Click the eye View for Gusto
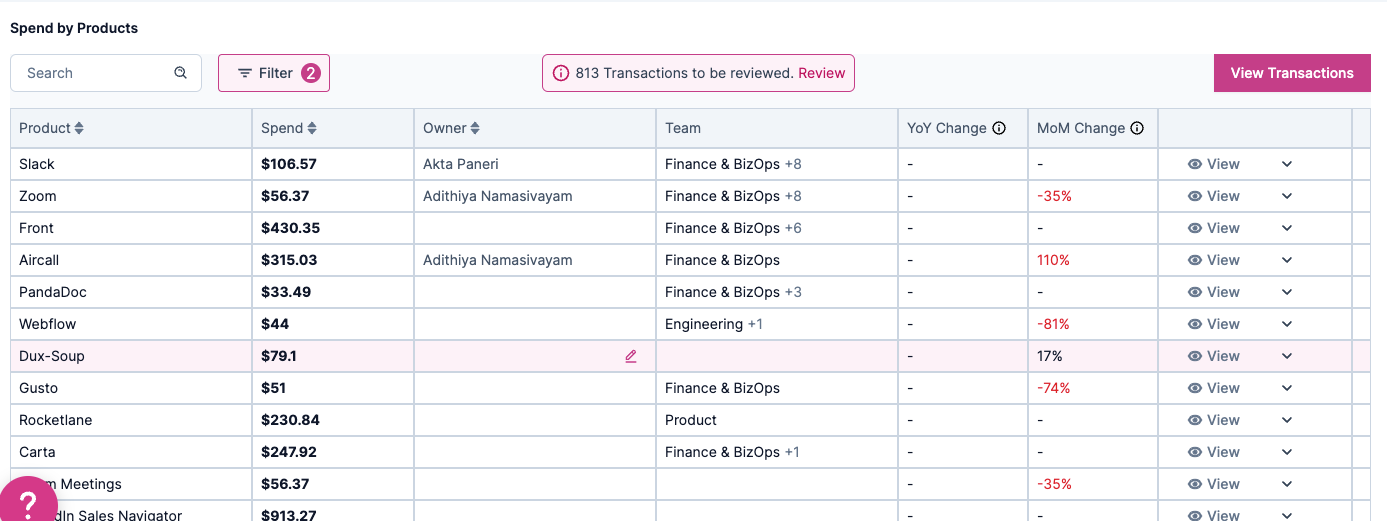Screen dimensions: 1387x521 click(1214, 388)
